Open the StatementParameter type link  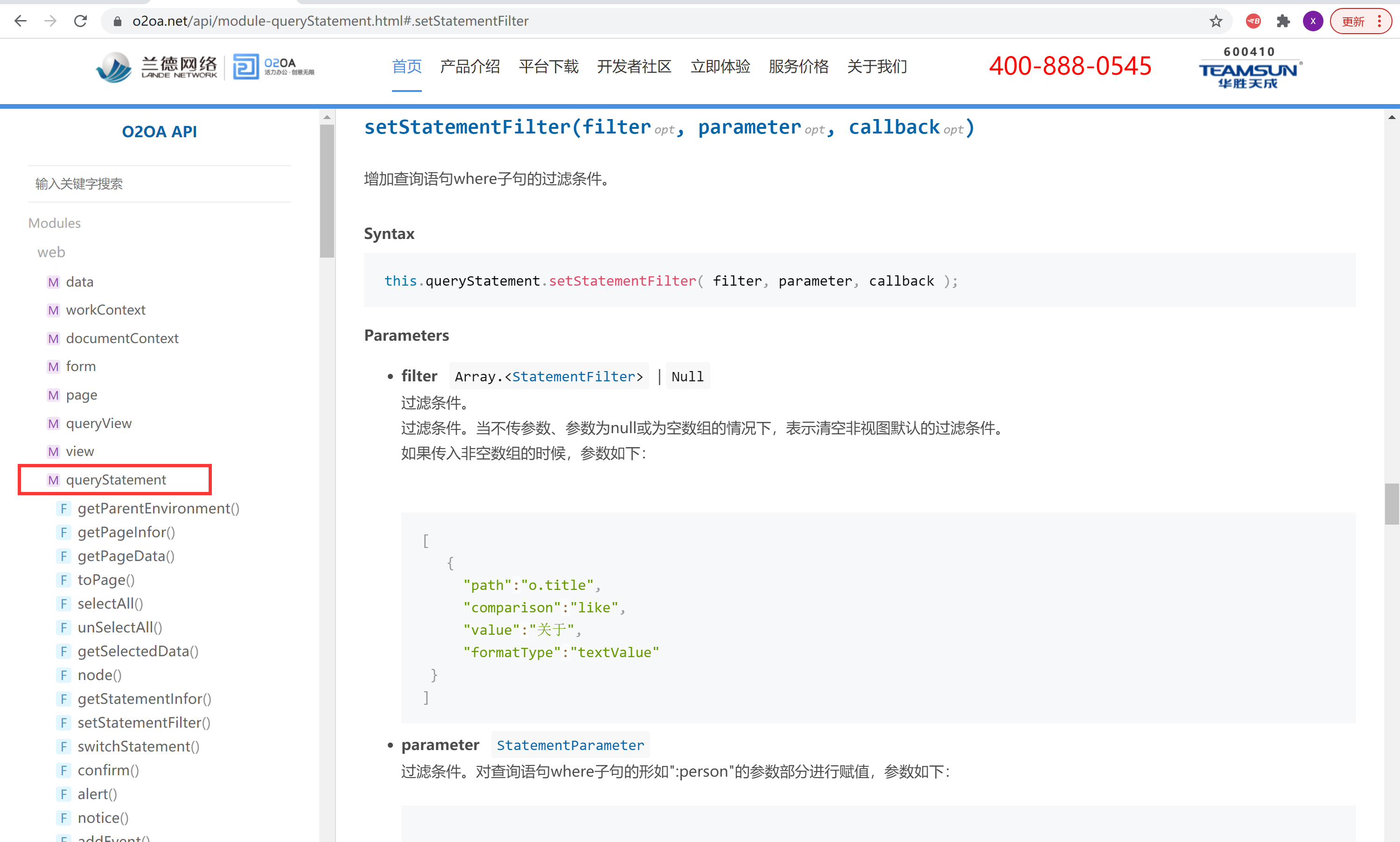point(570,745)
